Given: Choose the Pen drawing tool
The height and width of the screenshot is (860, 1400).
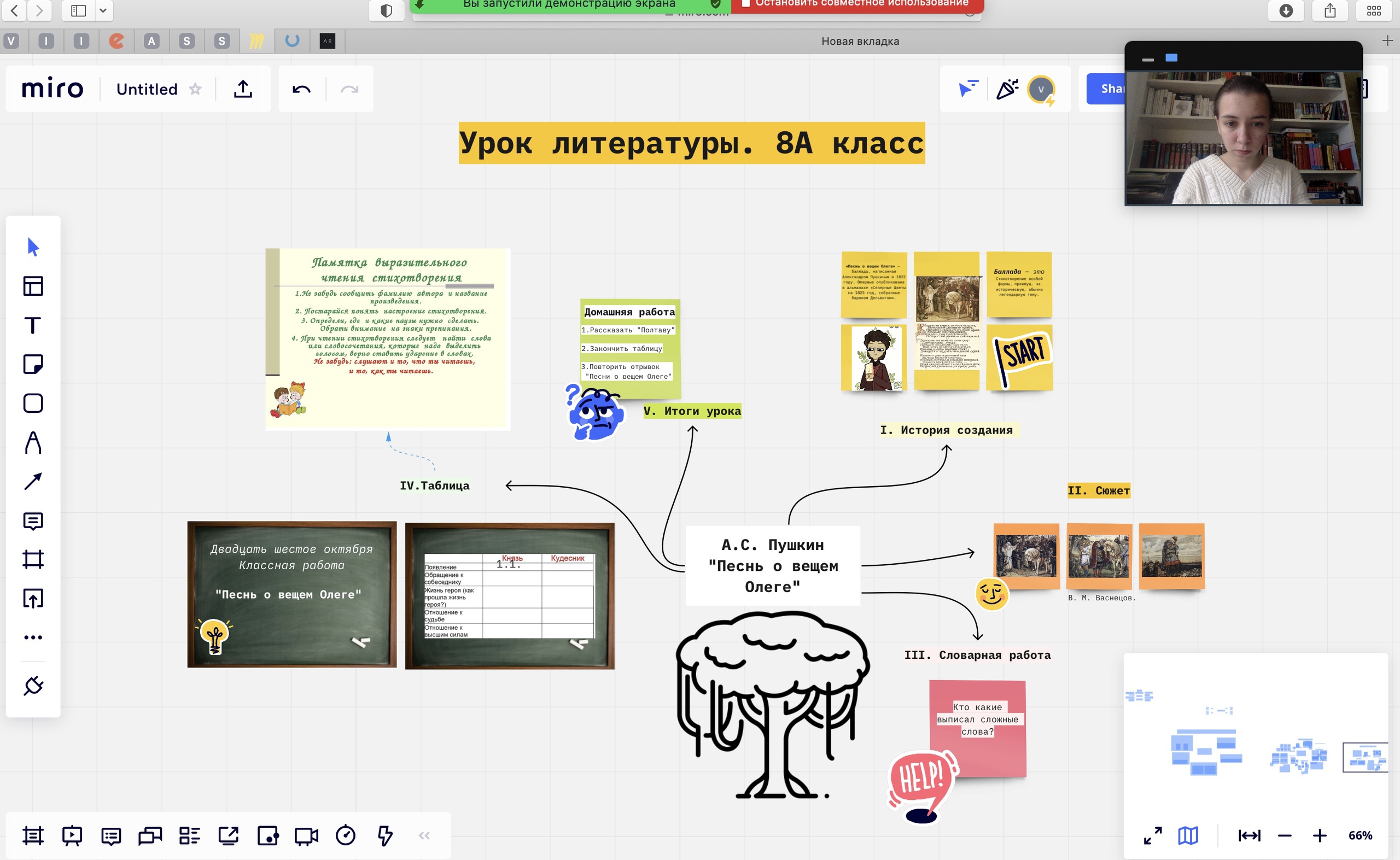Looking at the screenshot, I should coord(33,442).
